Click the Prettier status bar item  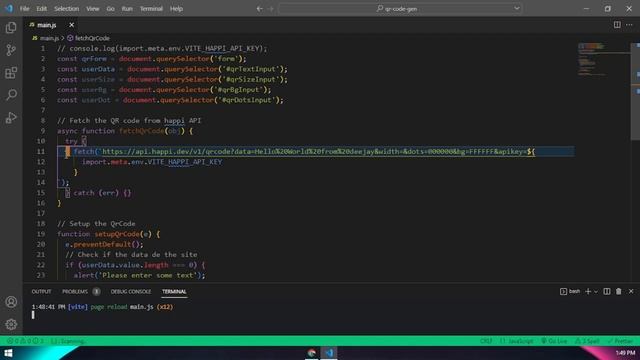620,341
